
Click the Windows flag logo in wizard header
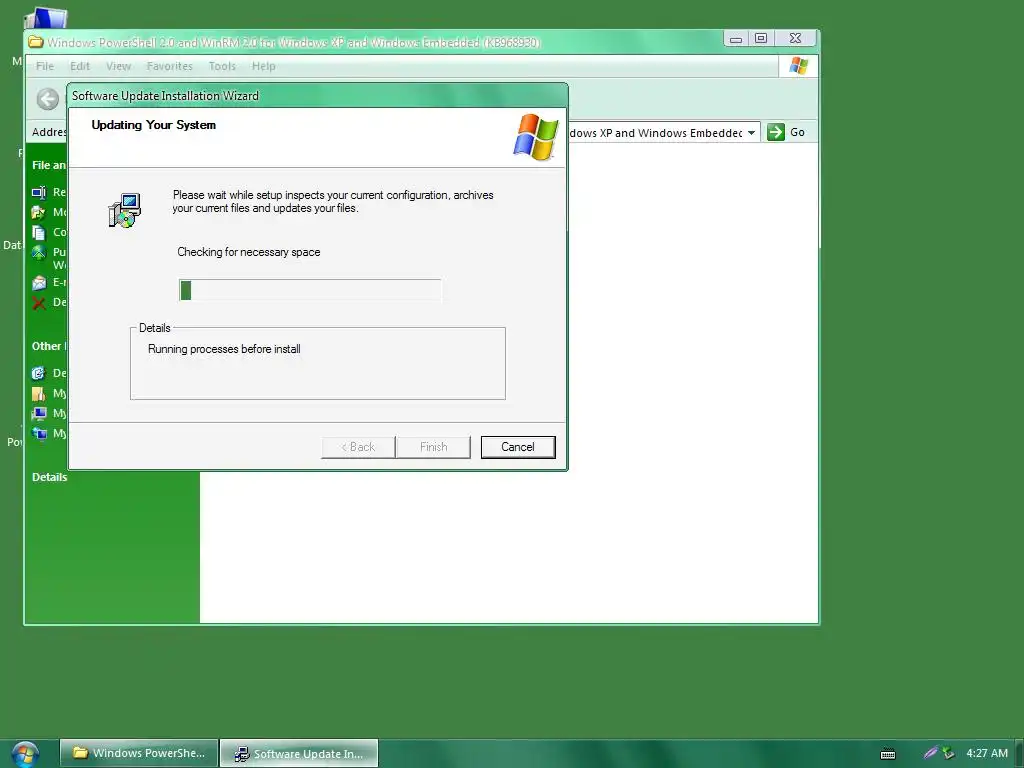tap(536, 137)
